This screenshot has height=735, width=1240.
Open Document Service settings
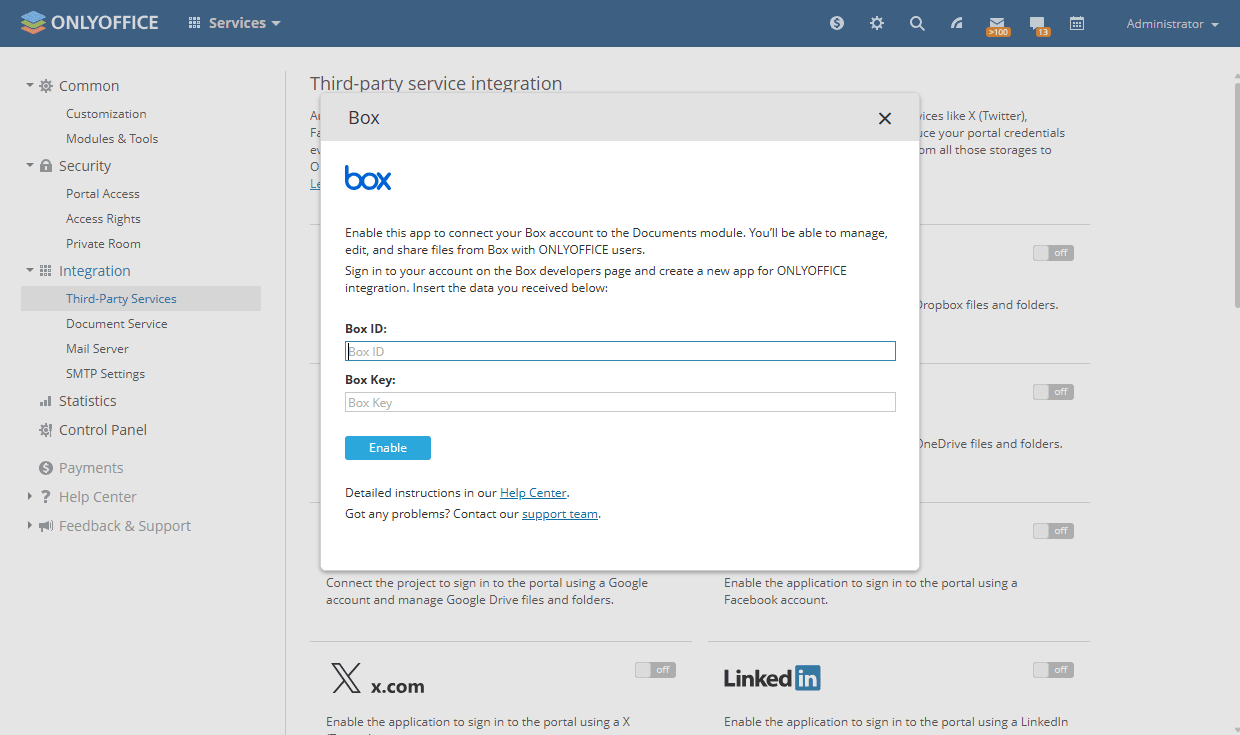click(117, 324)
